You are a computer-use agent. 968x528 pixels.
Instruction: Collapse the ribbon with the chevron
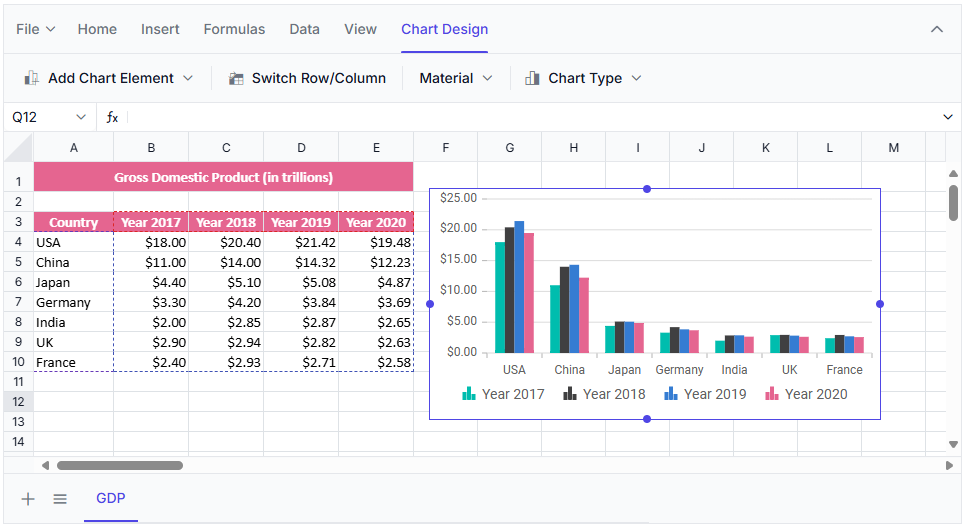[x=937, y=29]
